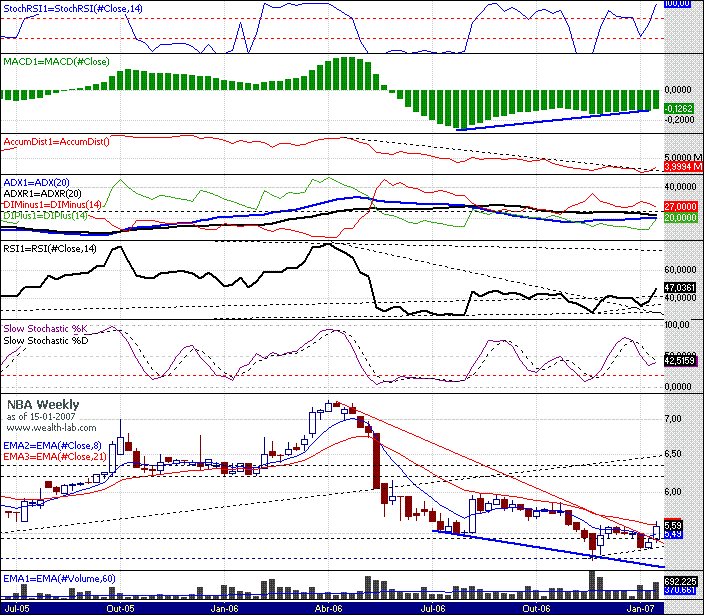The image size is (704, 615).
Task: Select the DIPlus1=DIPlus(14) legend label
Action: 45,215
